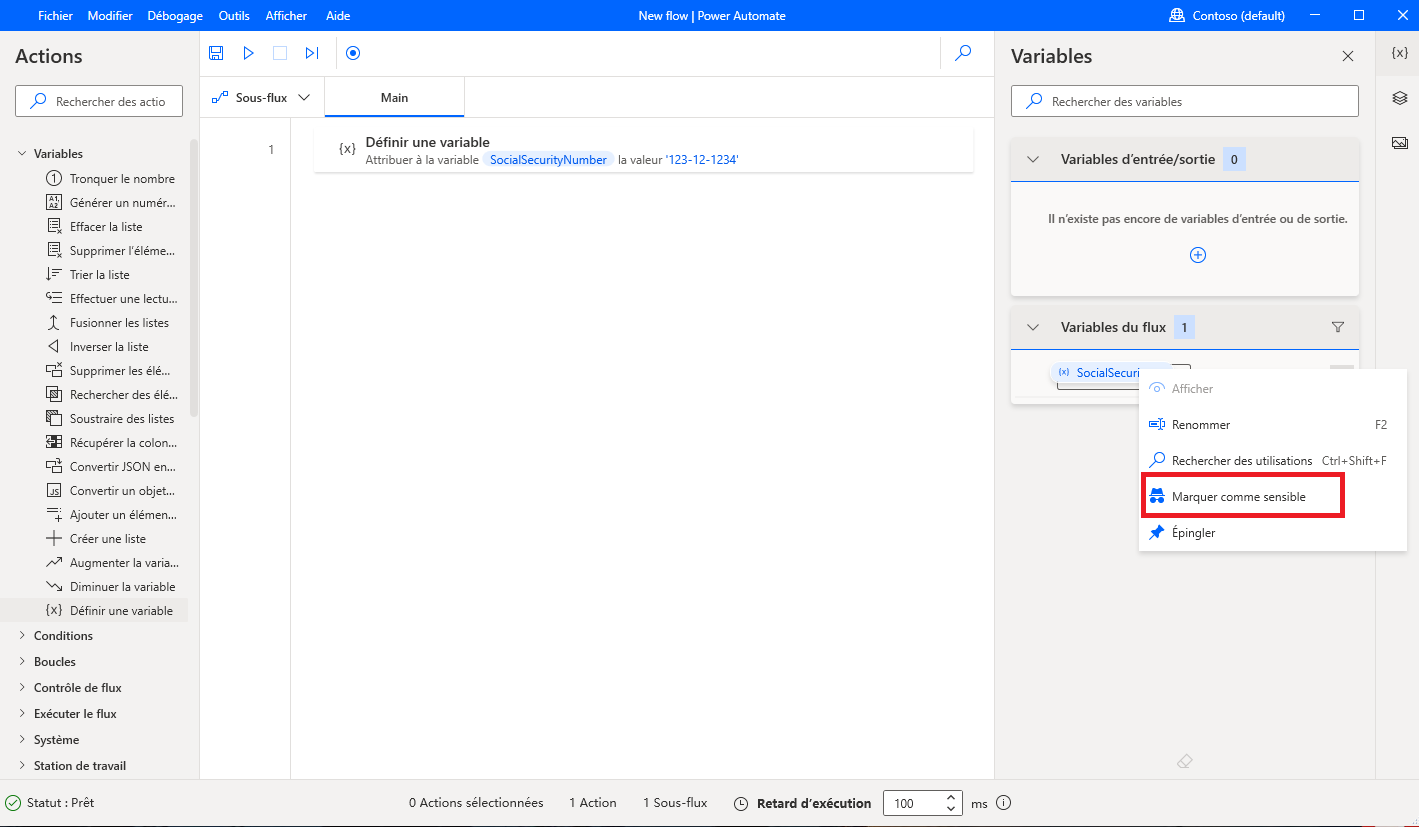Run the current flow
The width and height of the screenshot is (1419, 827).
coord(248,52)
